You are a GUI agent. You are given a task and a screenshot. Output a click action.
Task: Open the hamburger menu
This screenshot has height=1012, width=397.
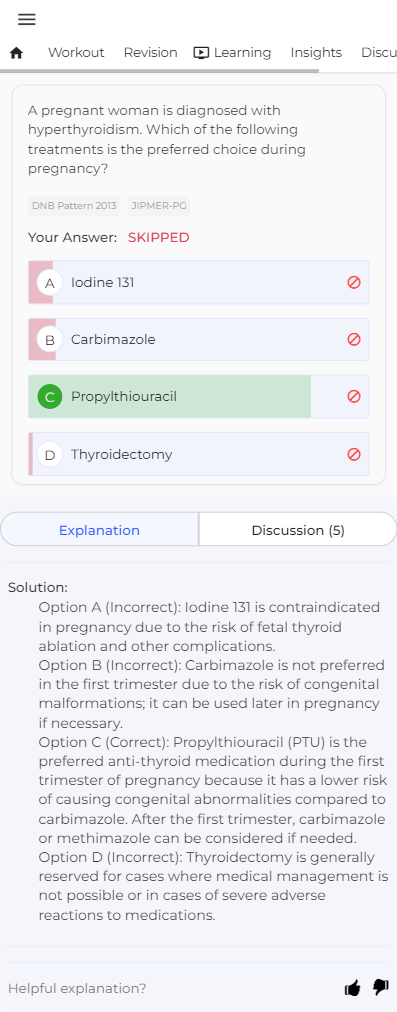tap(26, 19)
